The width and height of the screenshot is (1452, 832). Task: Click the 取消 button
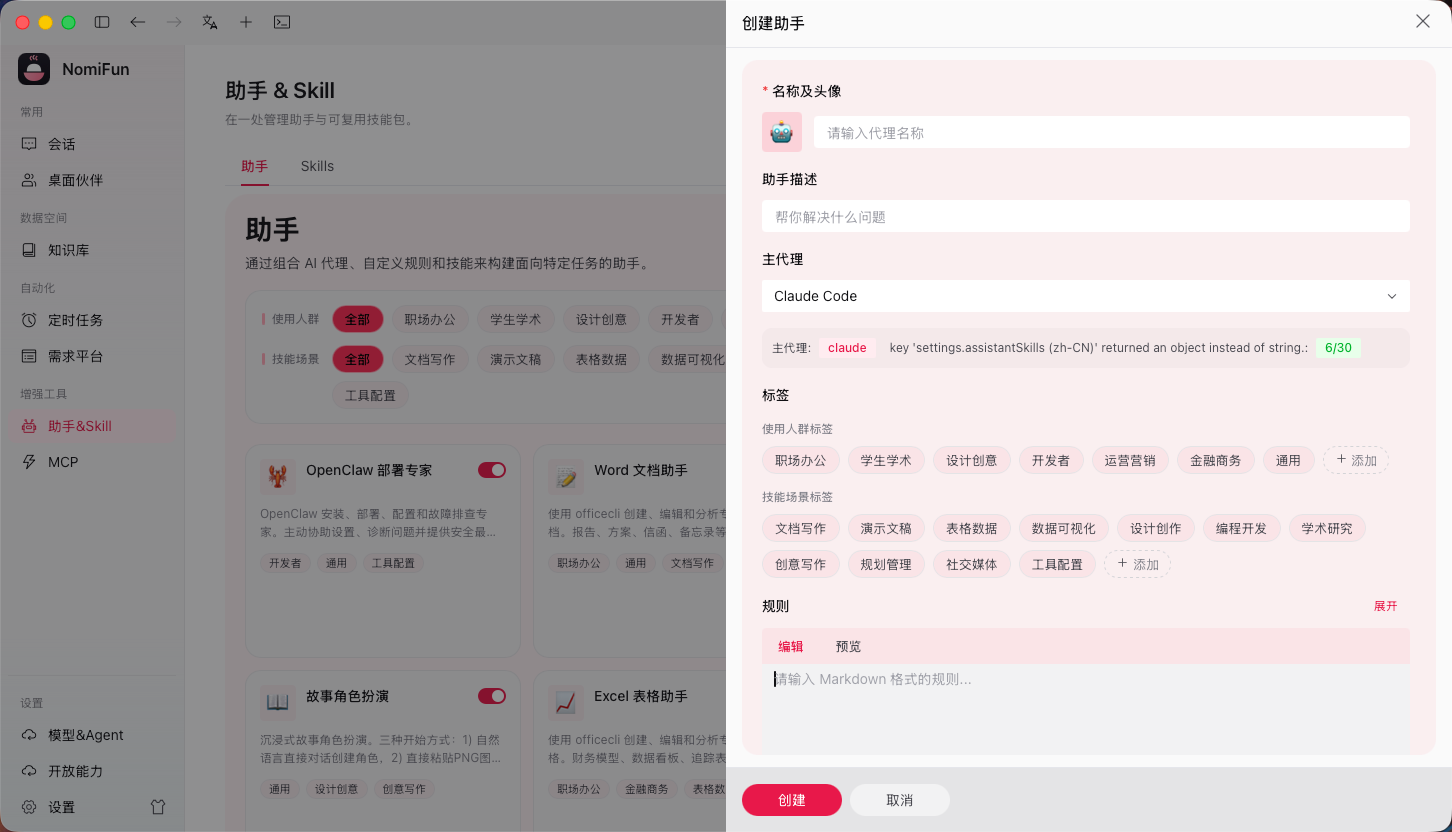900,800
